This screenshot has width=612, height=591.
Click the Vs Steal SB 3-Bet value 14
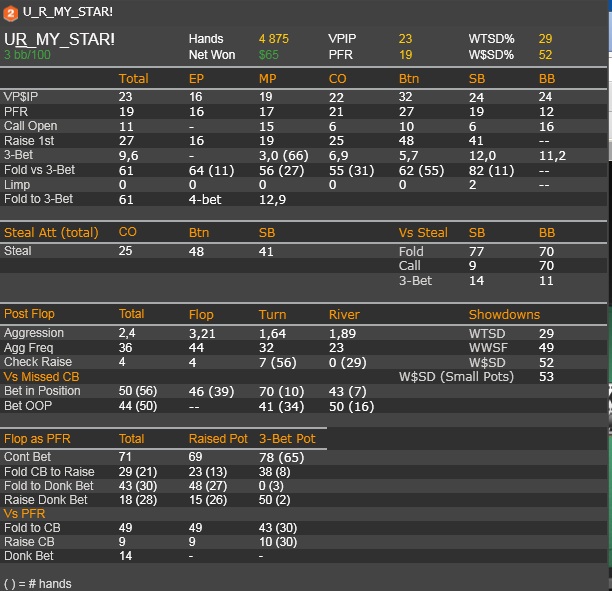(476, 280)
